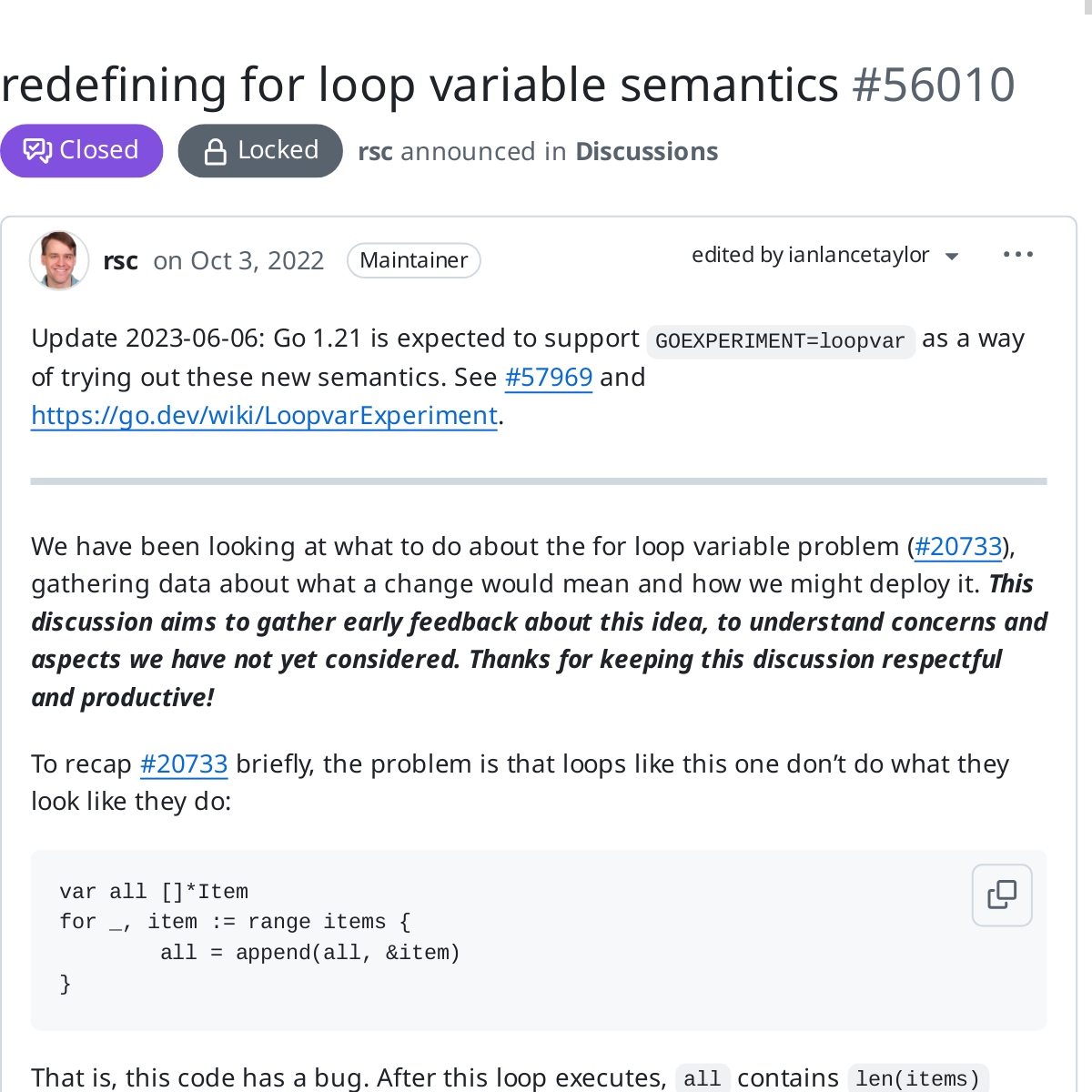Click the closed discussion icon in purple badge
This screenshot has height=1092, width=1092.
[37, 150]
